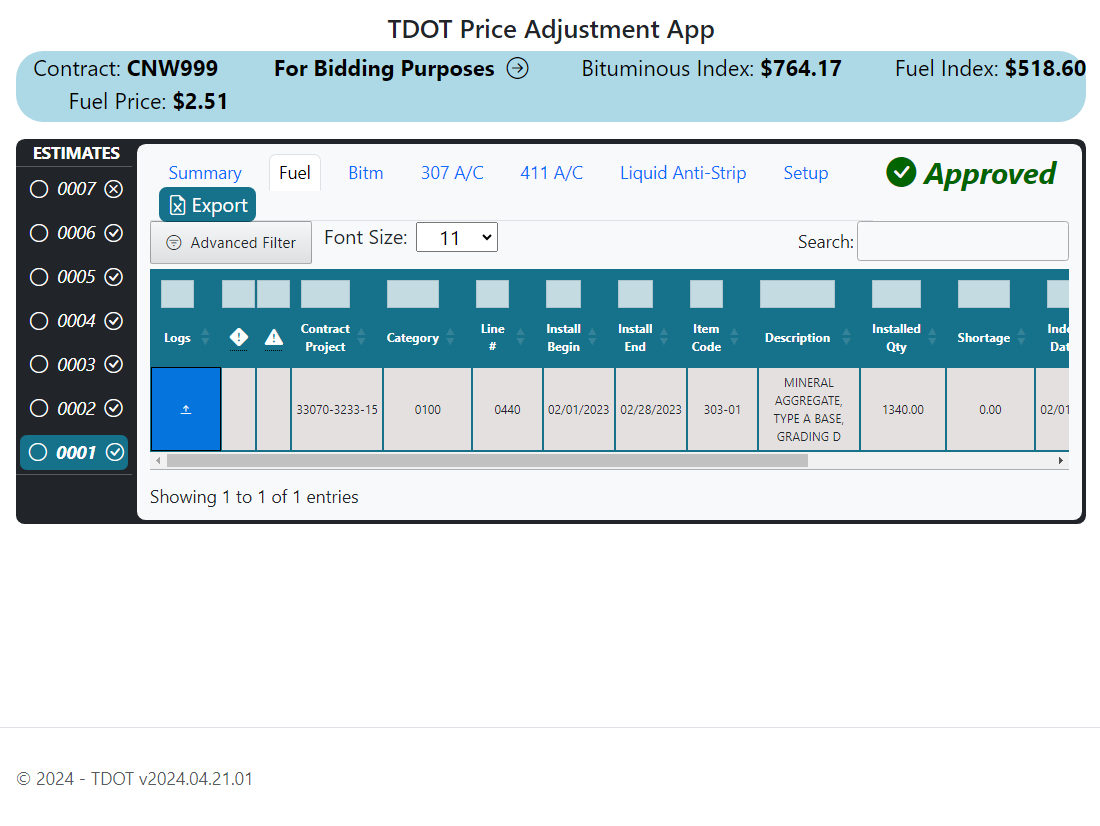Click the check status icon for estimate 0003

pyautogui.click(x=114, y=364)
